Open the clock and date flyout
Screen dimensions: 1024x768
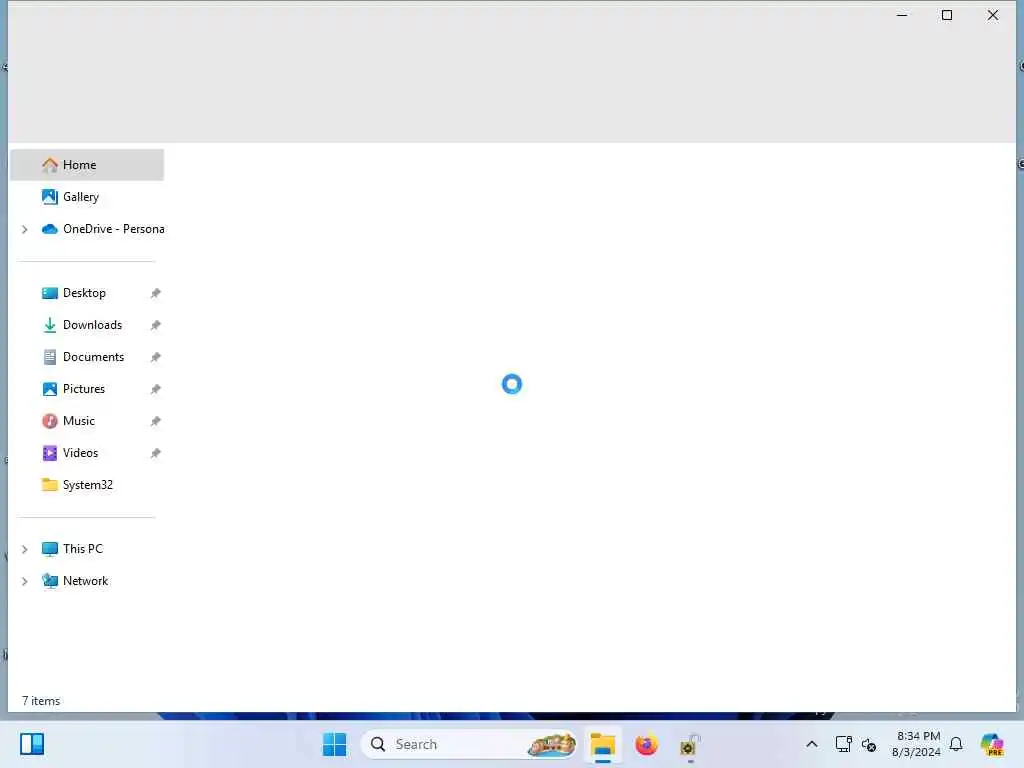917,744
